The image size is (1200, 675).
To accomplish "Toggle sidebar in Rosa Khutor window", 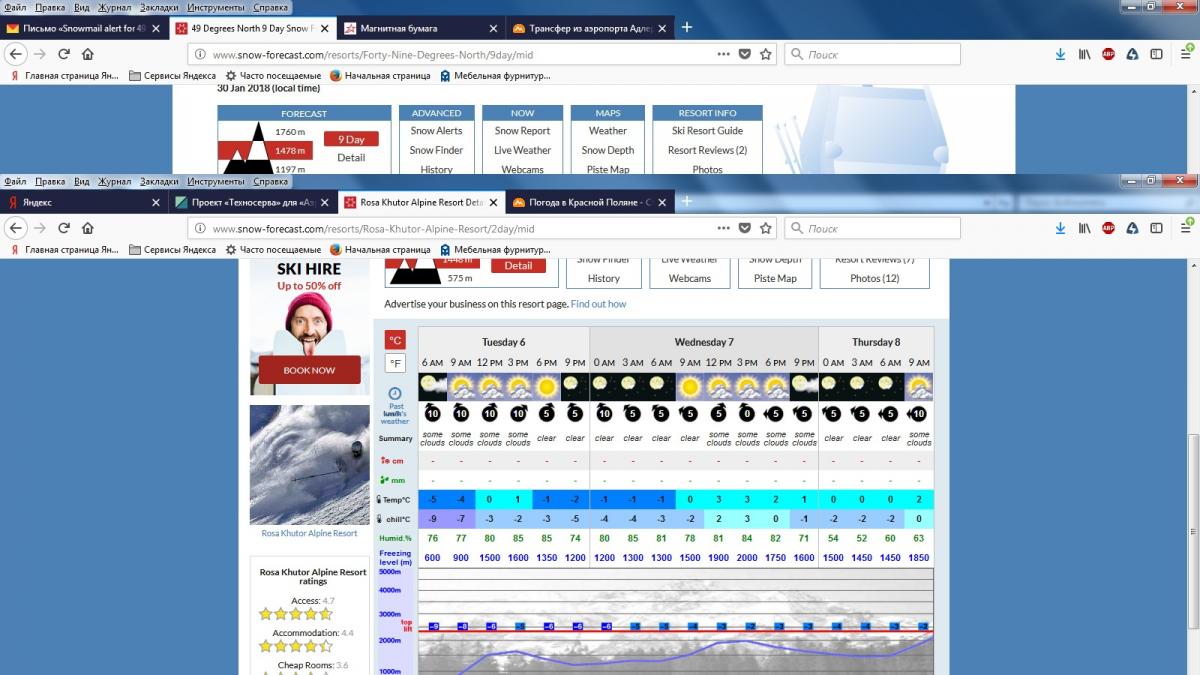I will coord(1155,228).
